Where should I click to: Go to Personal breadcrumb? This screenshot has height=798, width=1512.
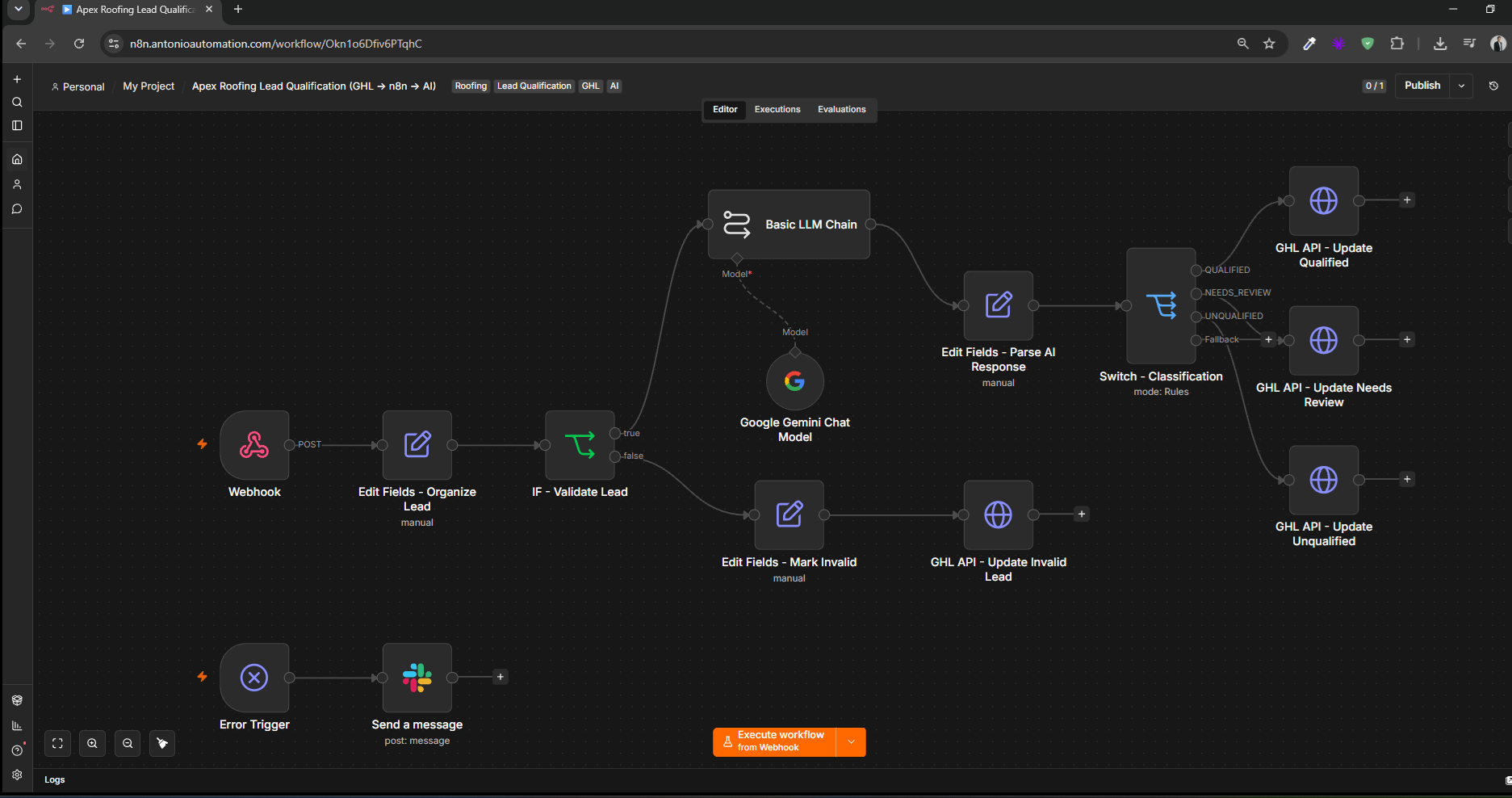[x=77, y=86]
